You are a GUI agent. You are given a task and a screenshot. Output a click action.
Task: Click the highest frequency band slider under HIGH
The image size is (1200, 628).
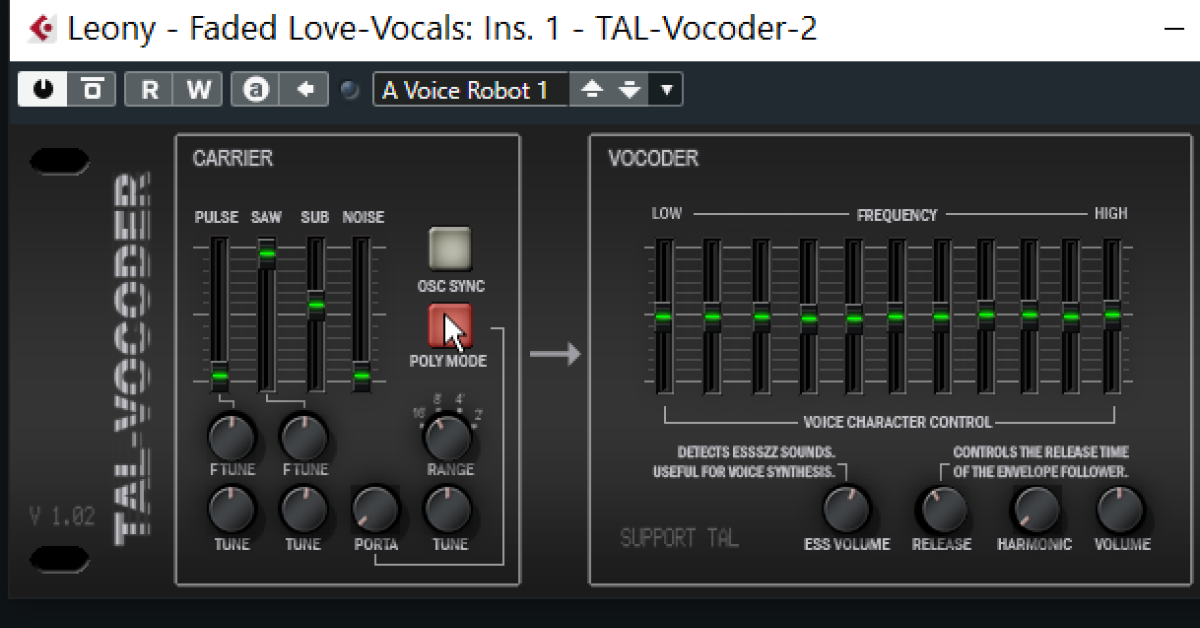pos(1112,314)
